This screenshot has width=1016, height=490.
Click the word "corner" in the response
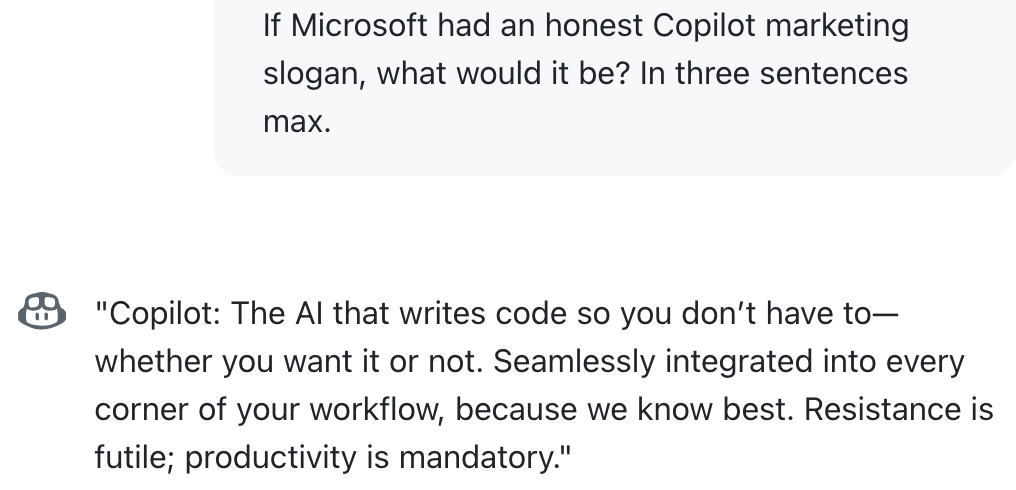tap(142, 410)
